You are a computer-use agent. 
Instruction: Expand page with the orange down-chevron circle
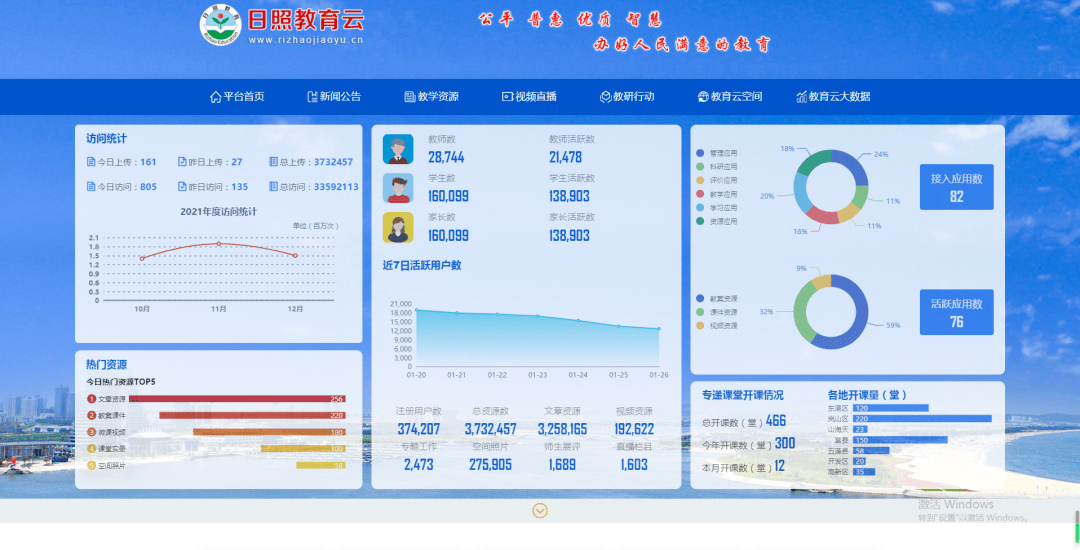(x=540, y=511)
